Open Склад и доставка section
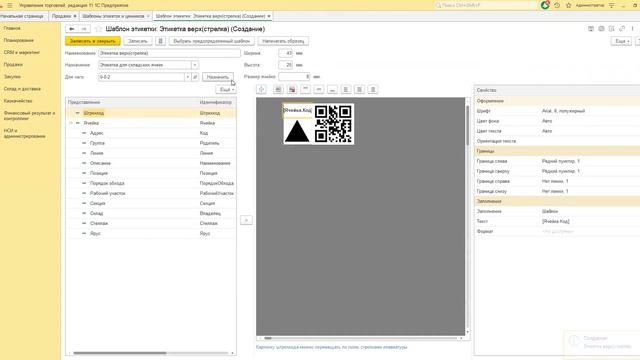Image resolution: width=640 pixels, height=360 pixels. coord(22,89)
